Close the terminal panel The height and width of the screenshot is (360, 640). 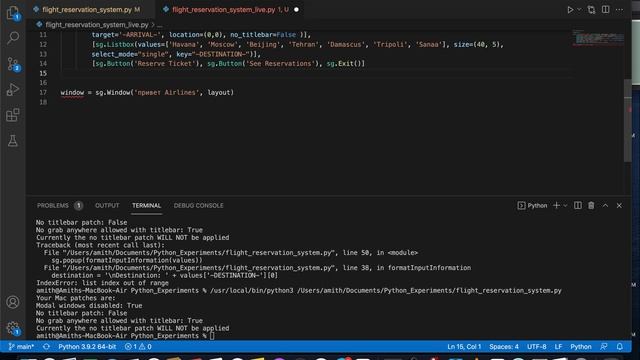click(619, 206)
